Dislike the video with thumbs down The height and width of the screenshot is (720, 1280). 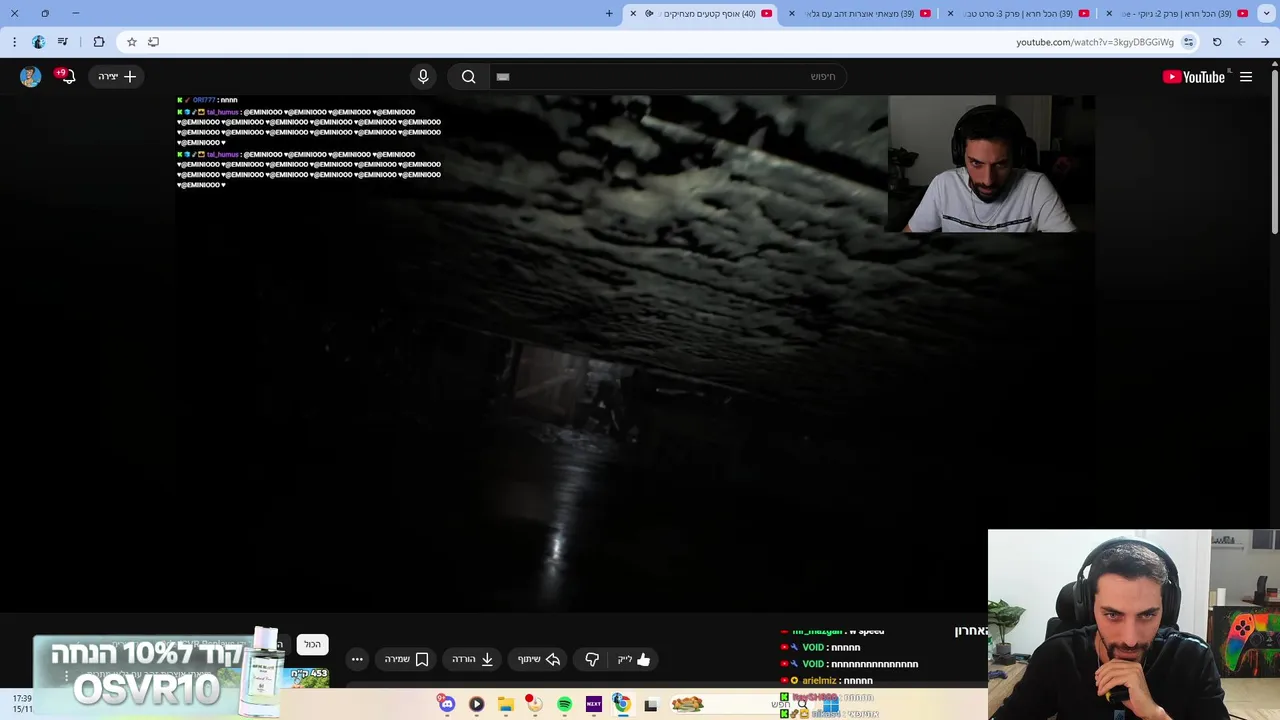[592, 659]
